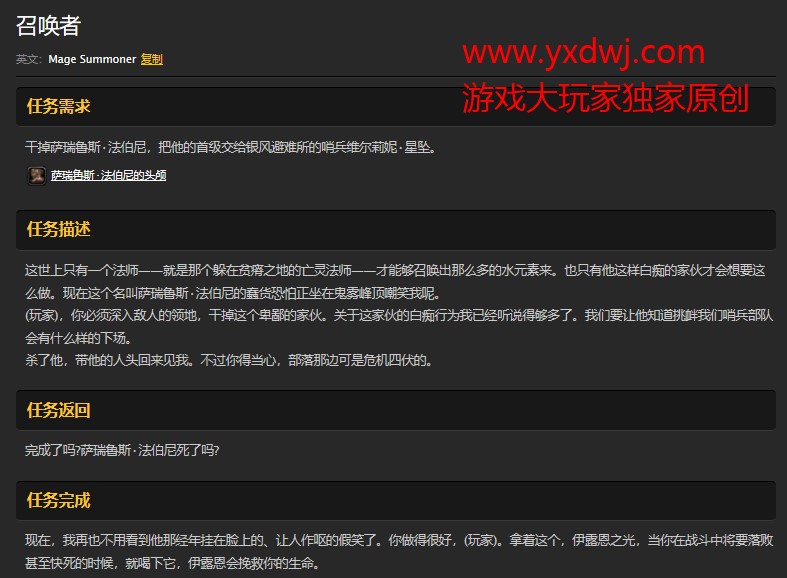Collapse the 任务描述 section header
Viewport: 787px width, 578px height.
click(59, 229)
